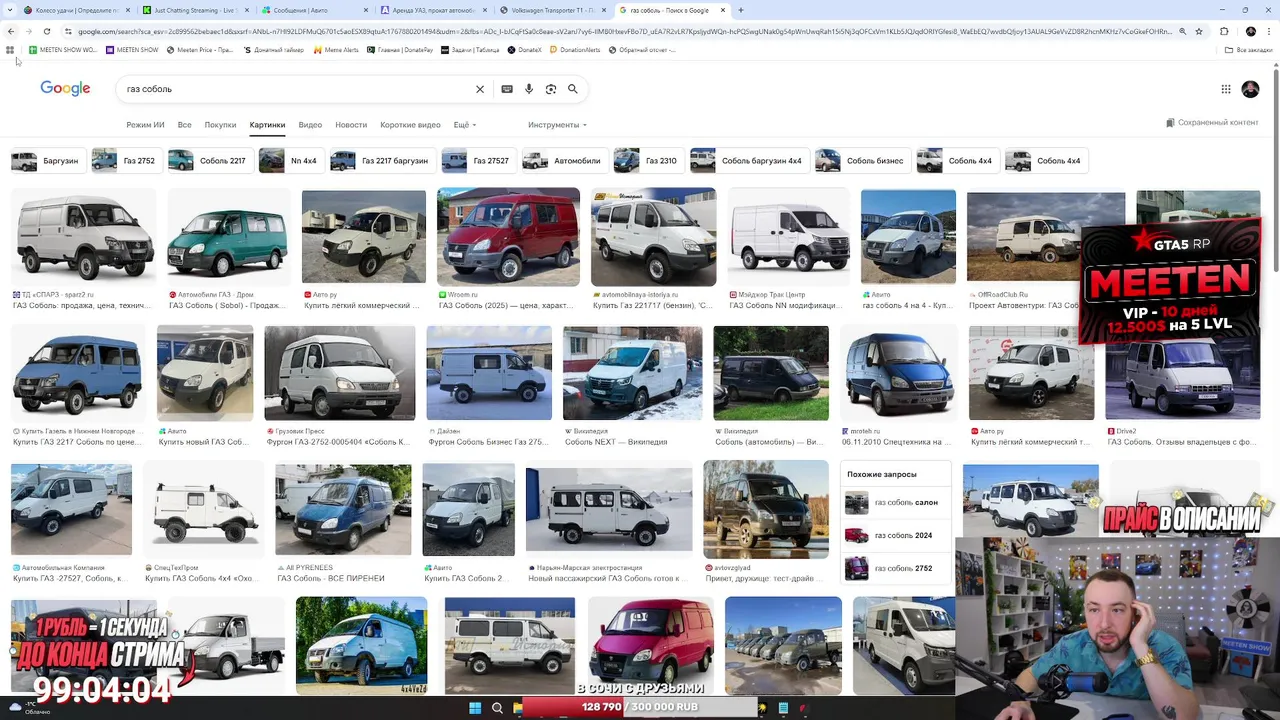Open the 'Покупки' results tab
The image size is (1280, 720).
[220, 125]
